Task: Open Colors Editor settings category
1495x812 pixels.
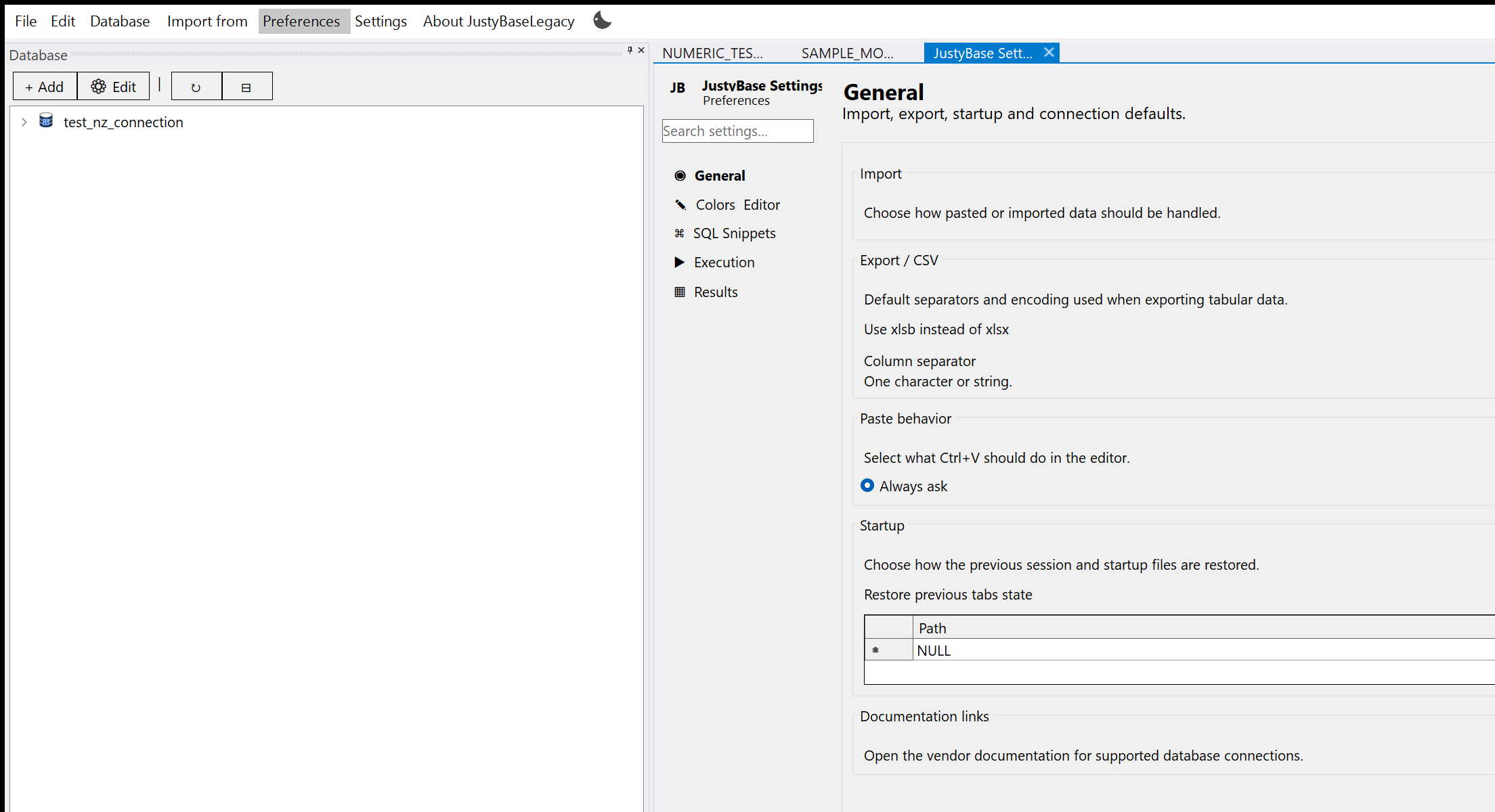Action: [x=727, y=205]
